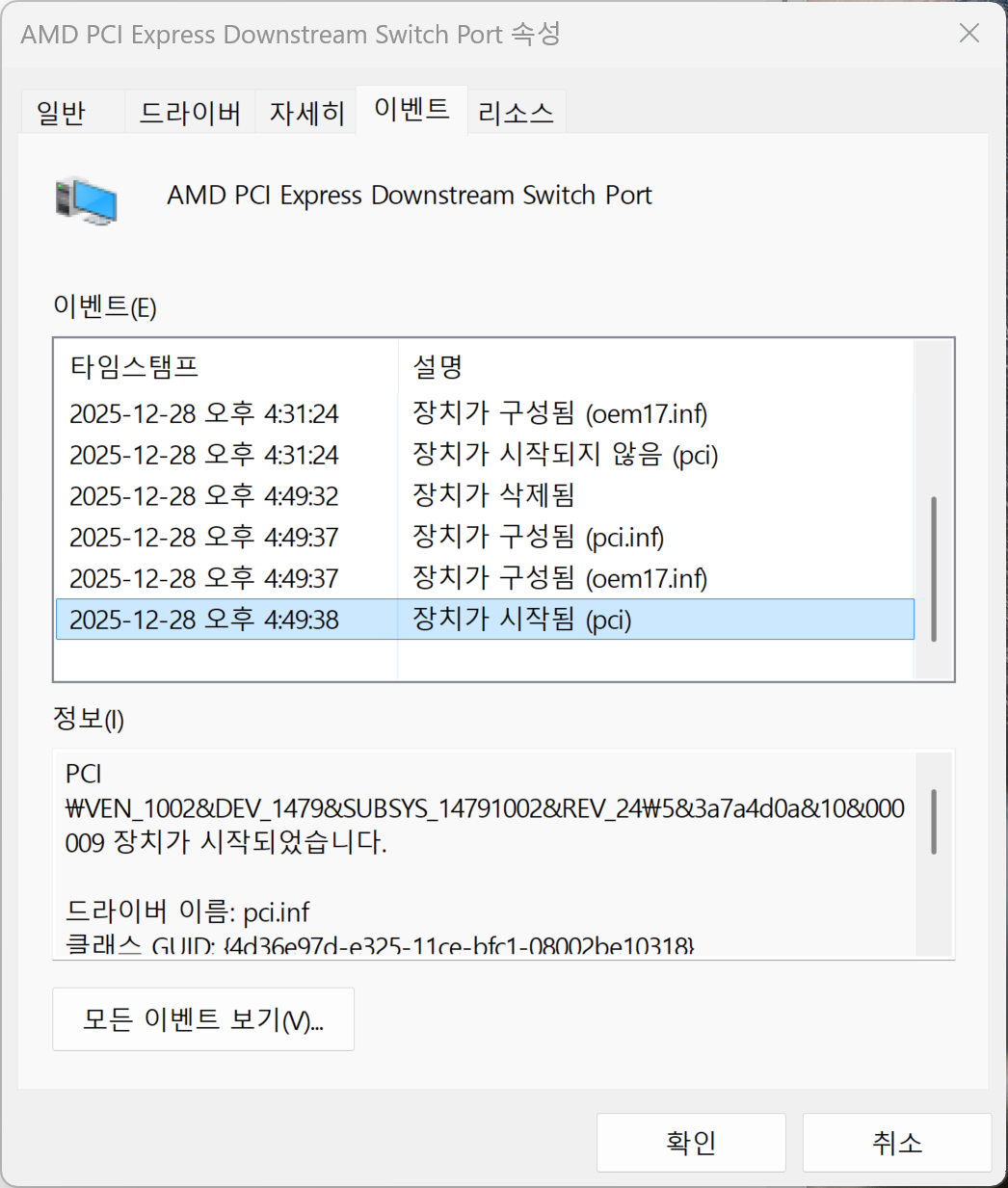The image size is (1008, 1188).
Task: Switch to the 리소스 tab
Action: coord(517,113)
